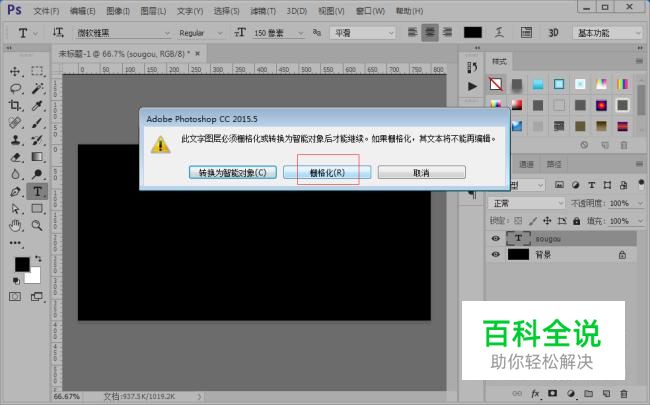Screen dimensions: 650x405
Task: Open the 3D(D) menu
Action: pos(297,11)
